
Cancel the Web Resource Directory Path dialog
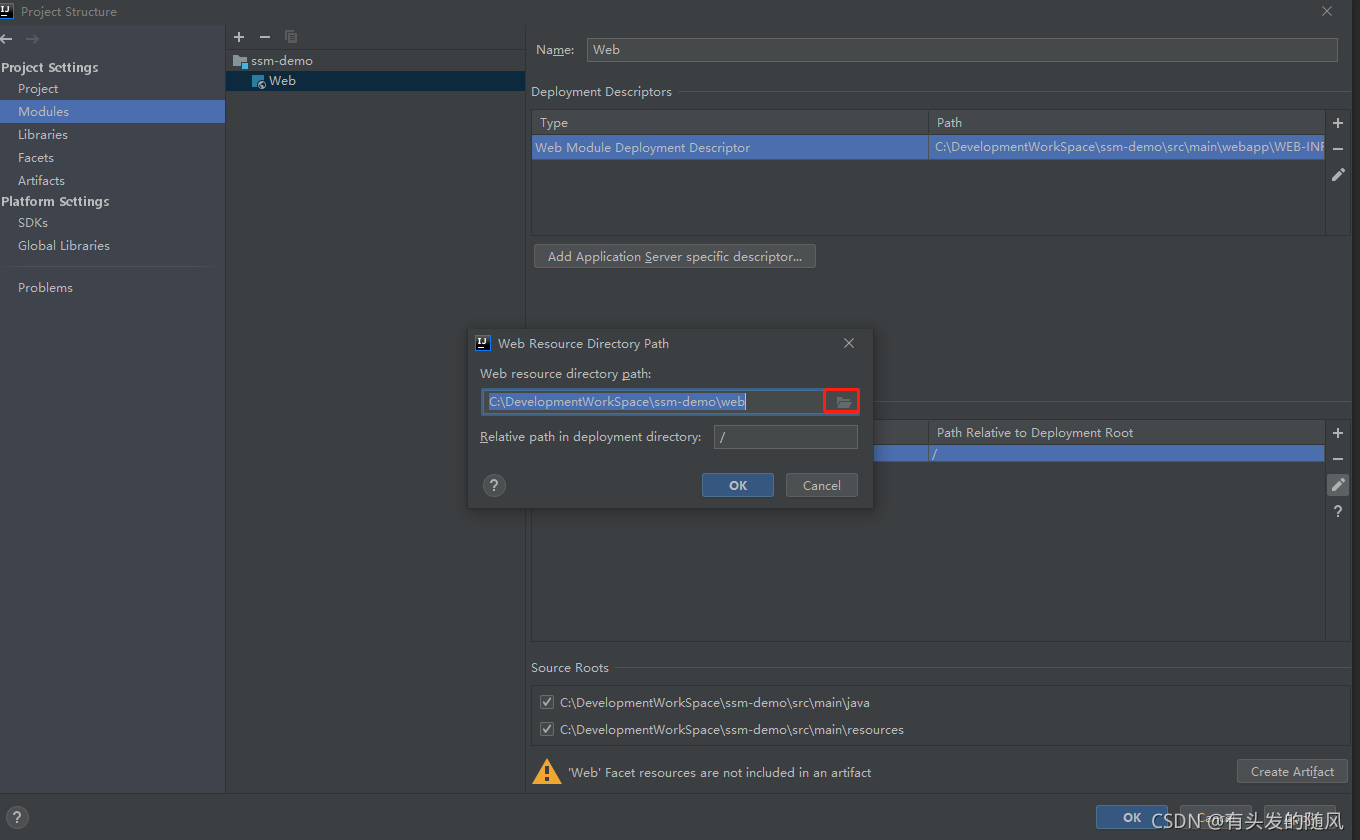pos(821,485)
